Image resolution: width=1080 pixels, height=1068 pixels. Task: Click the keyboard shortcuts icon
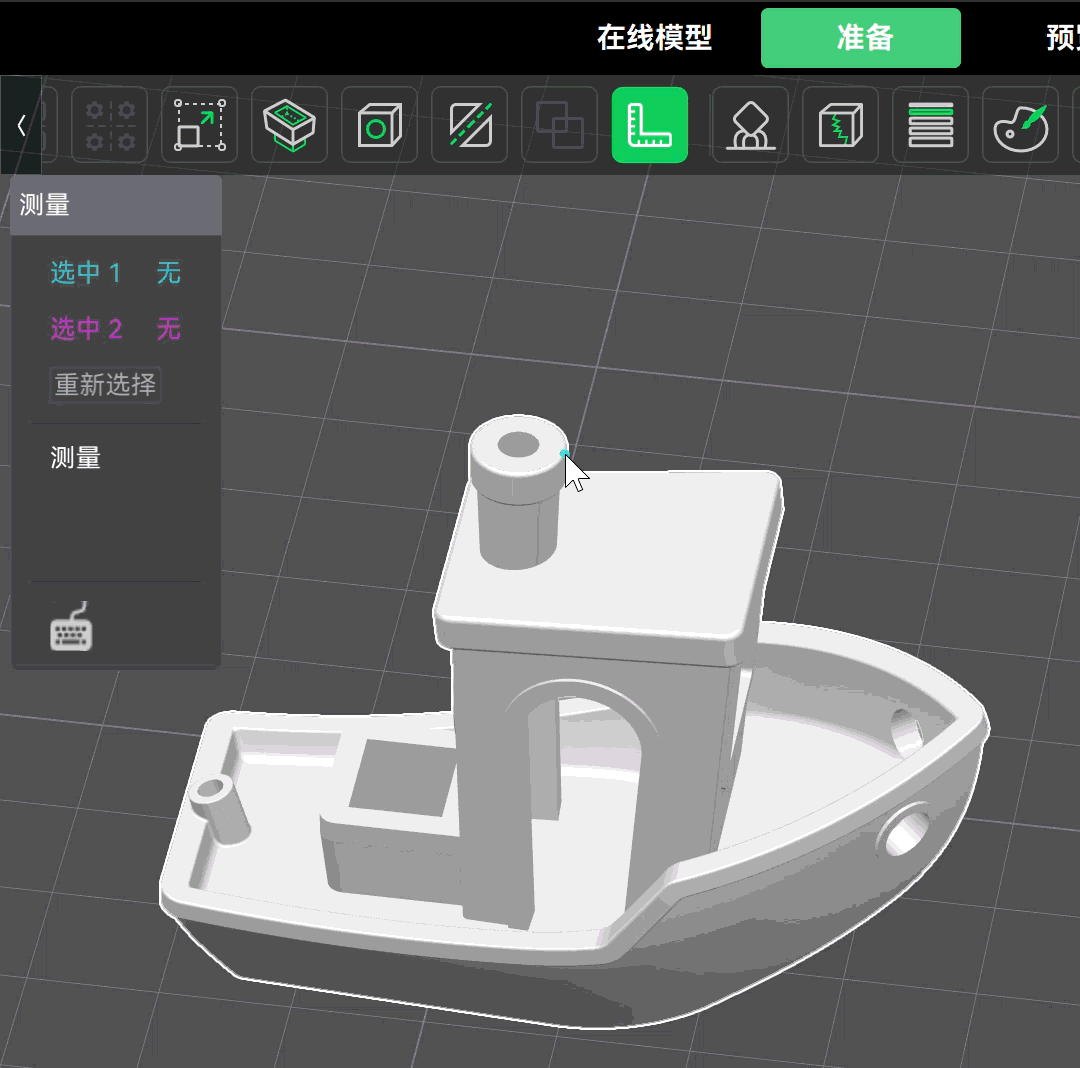point(71,626)
